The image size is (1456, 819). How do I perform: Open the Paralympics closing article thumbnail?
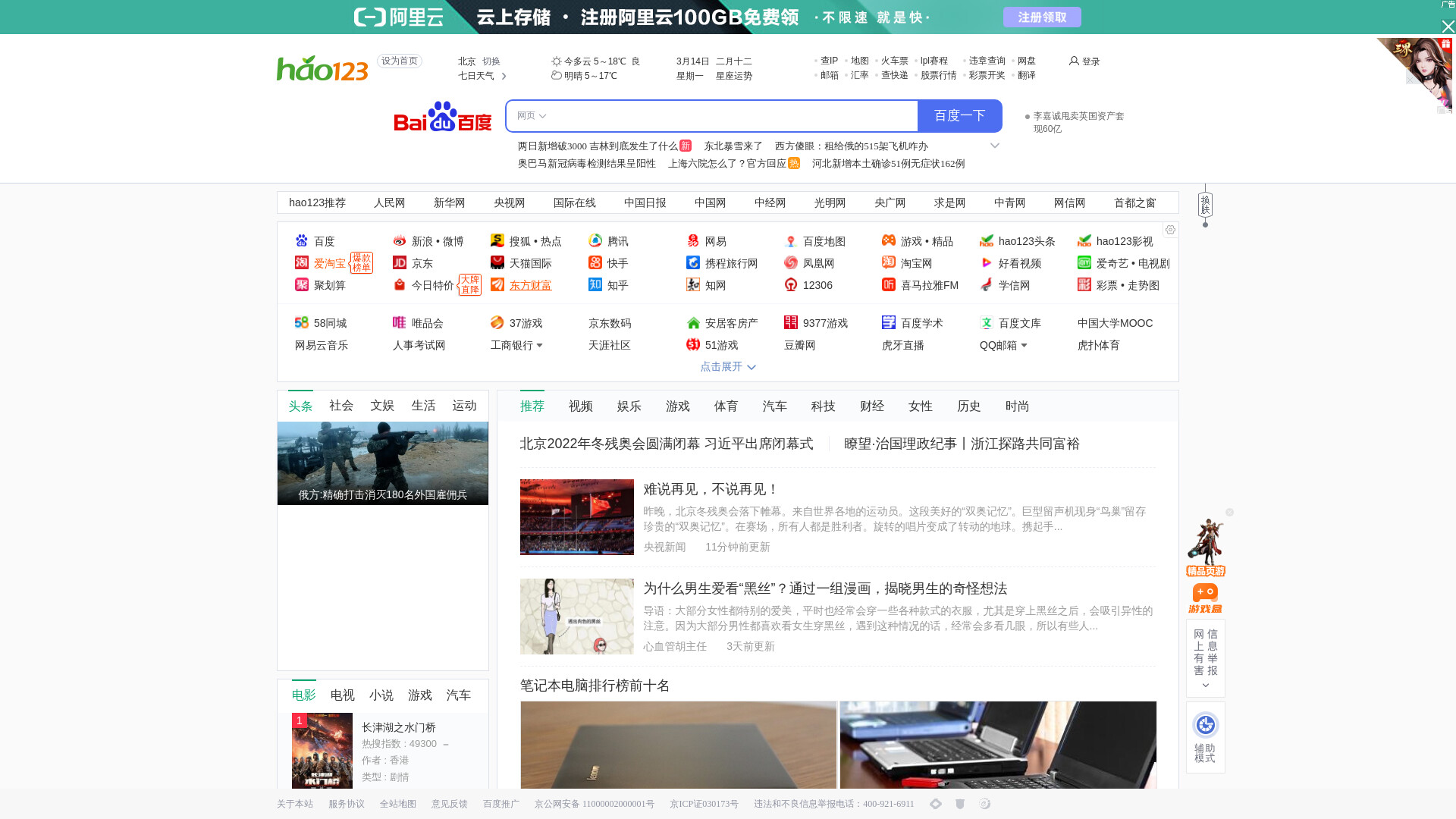(577, 517)
